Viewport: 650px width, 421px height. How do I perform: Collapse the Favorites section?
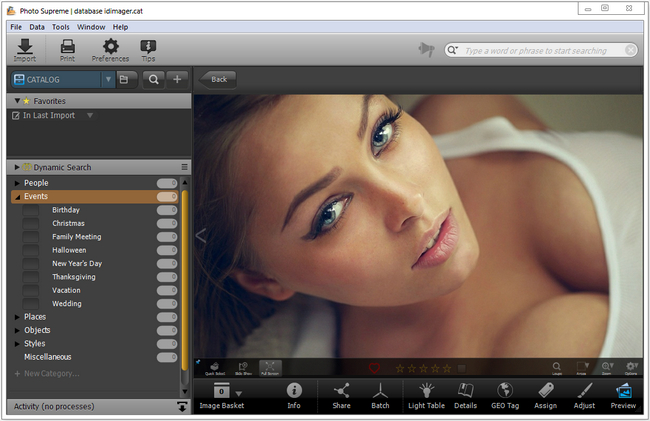[17, 101]
